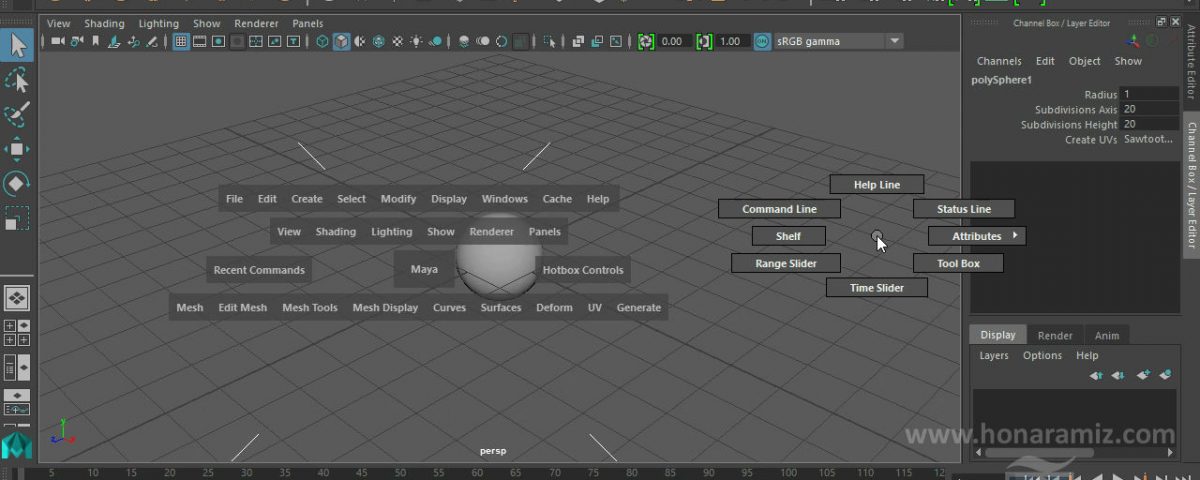
Task: Toggle use all lights icon
Action: tap(415, 41)
